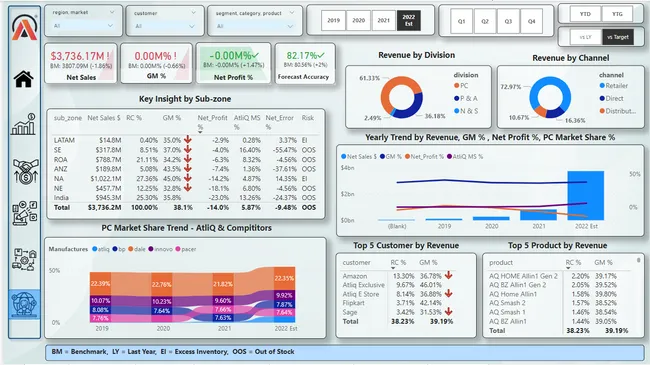Sort by Net Sales $ column header
The width and height of the screenshot is (650, 365).
tap(104, 118)
